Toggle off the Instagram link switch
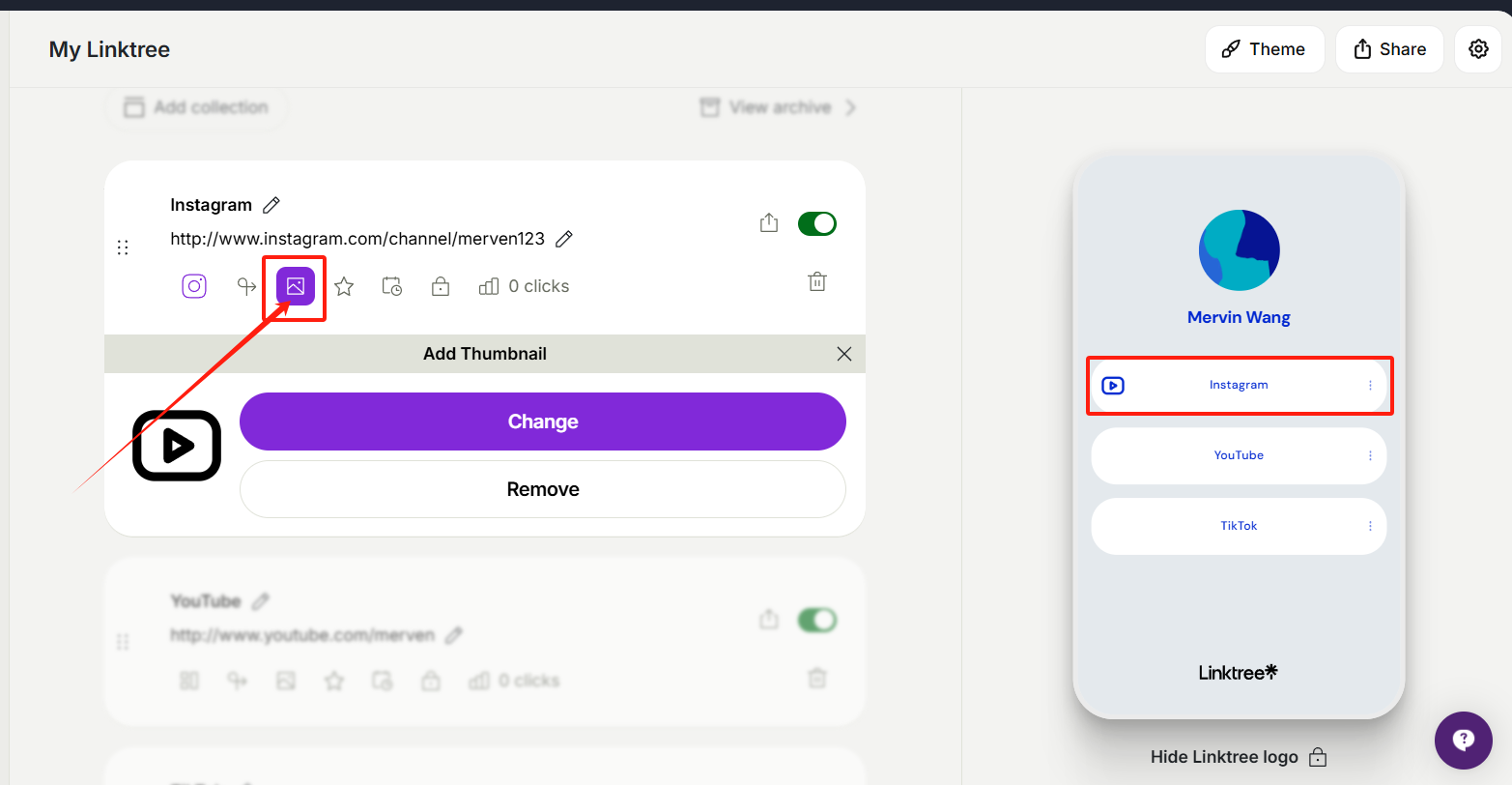This screenshot has height=785, width=1512. point(817,223)
